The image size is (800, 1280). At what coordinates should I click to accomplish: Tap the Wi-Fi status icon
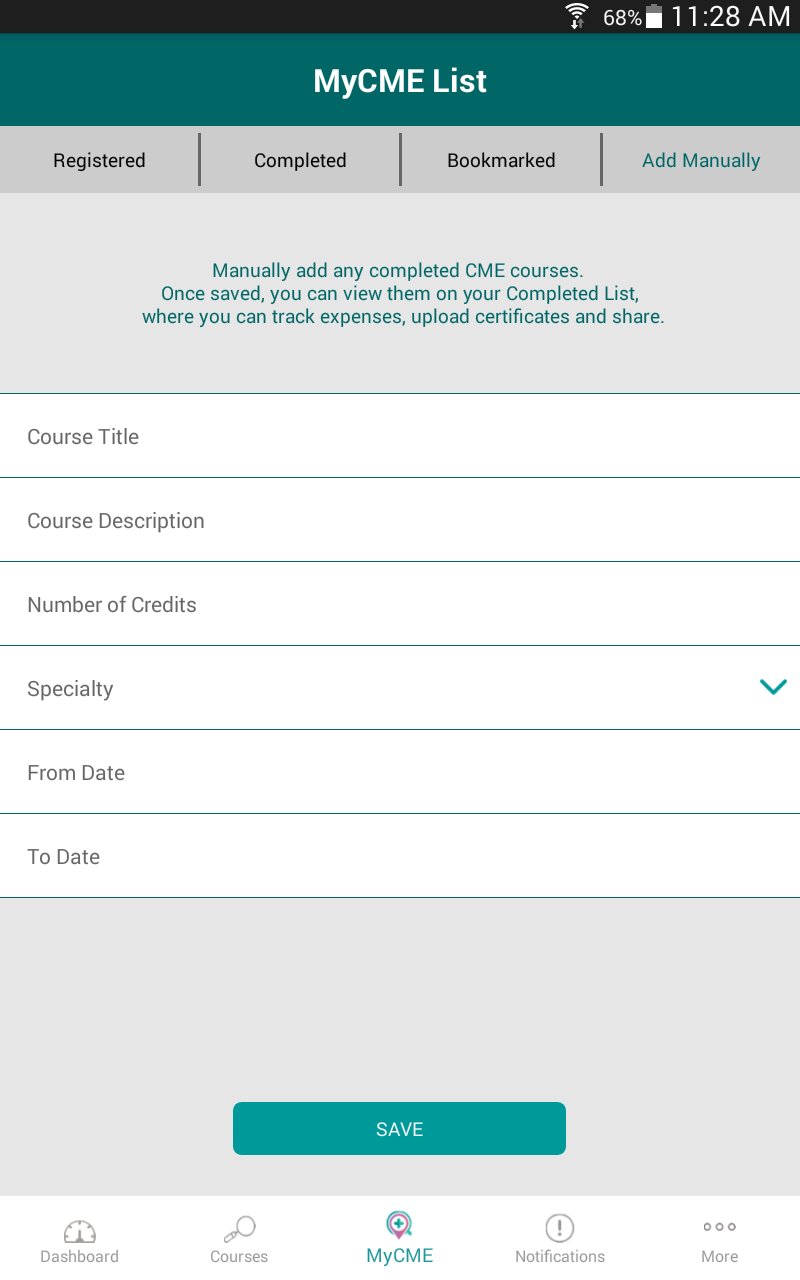[x=577, y=17]
